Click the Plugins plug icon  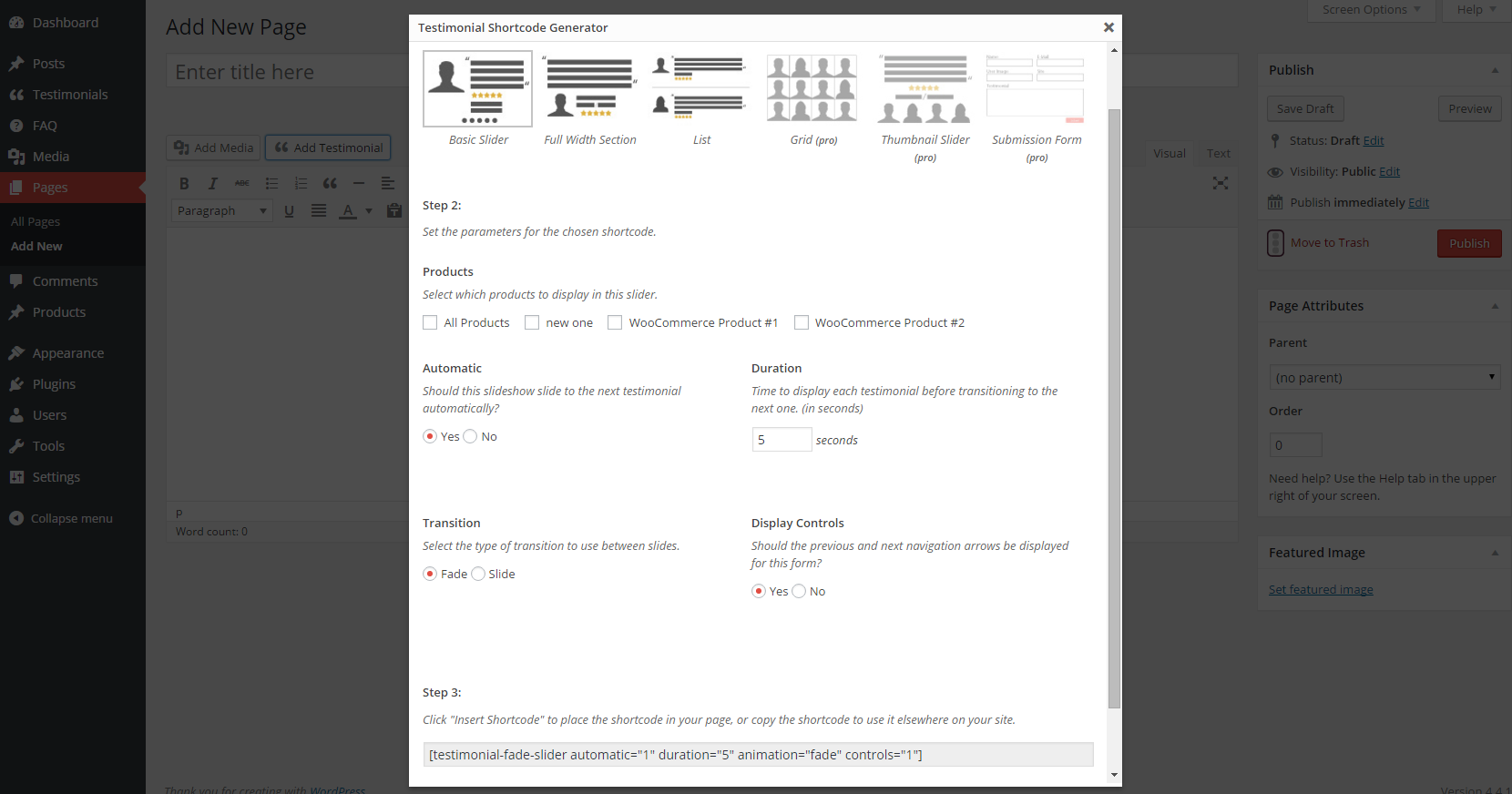tap(16, 384)
